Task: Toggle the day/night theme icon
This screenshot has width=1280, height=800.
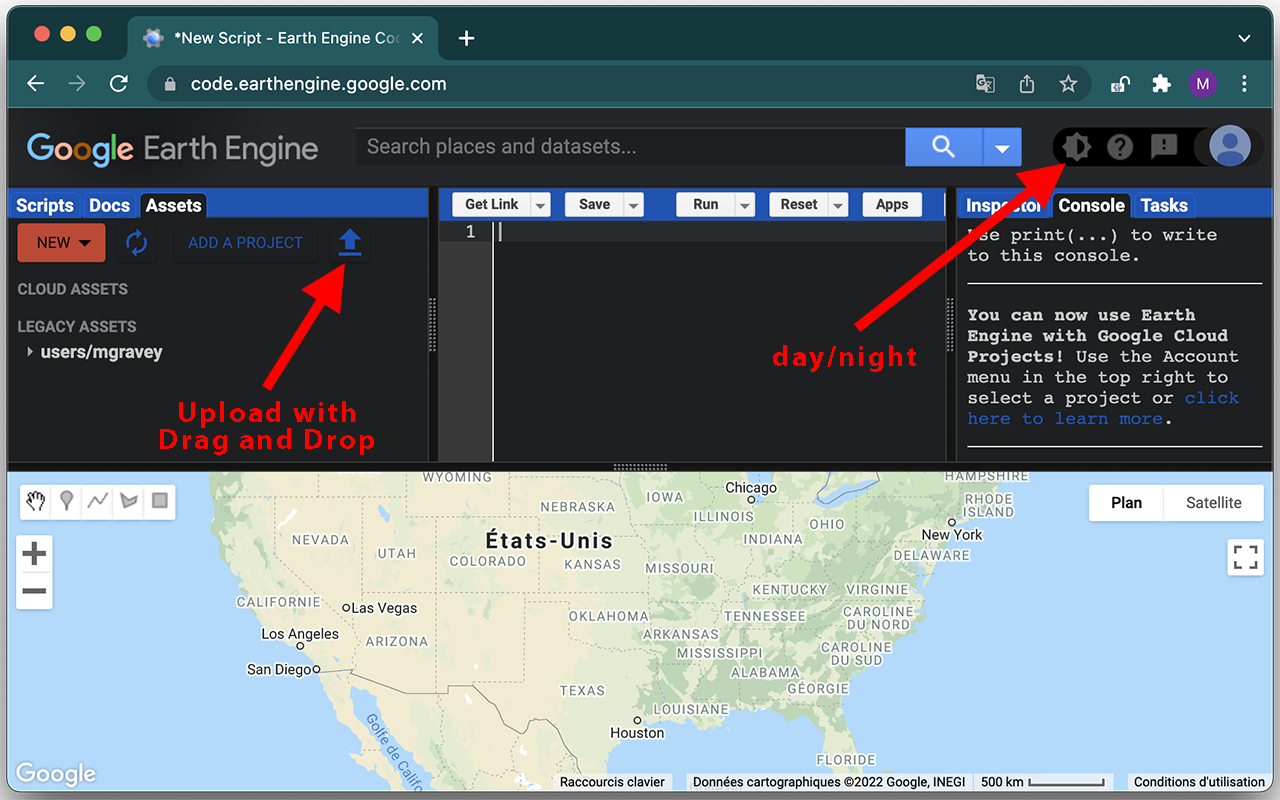Action: pos(1076,147)
